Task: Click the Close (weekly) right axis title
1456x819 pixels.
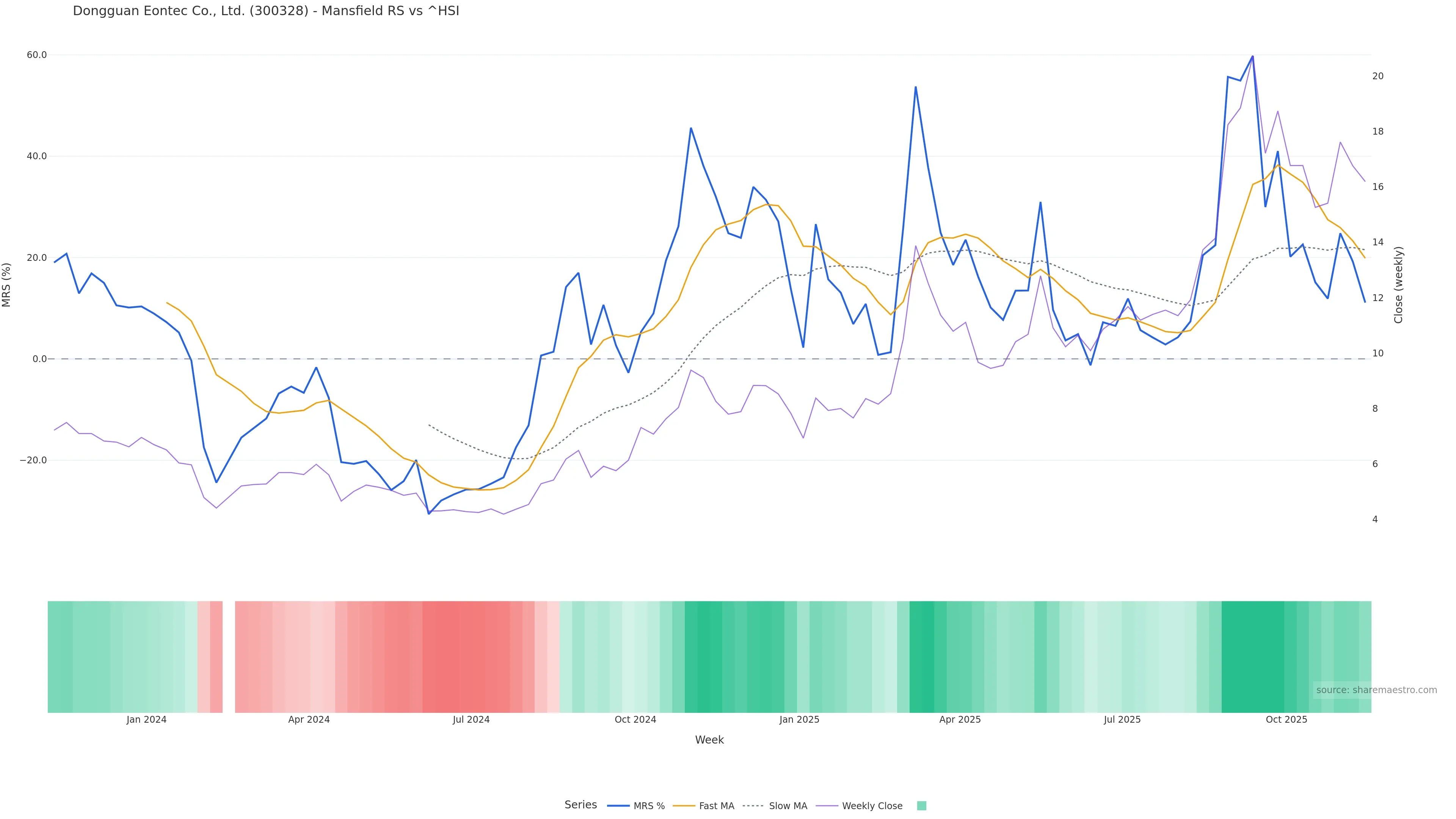Action: tap(1398, 285)
